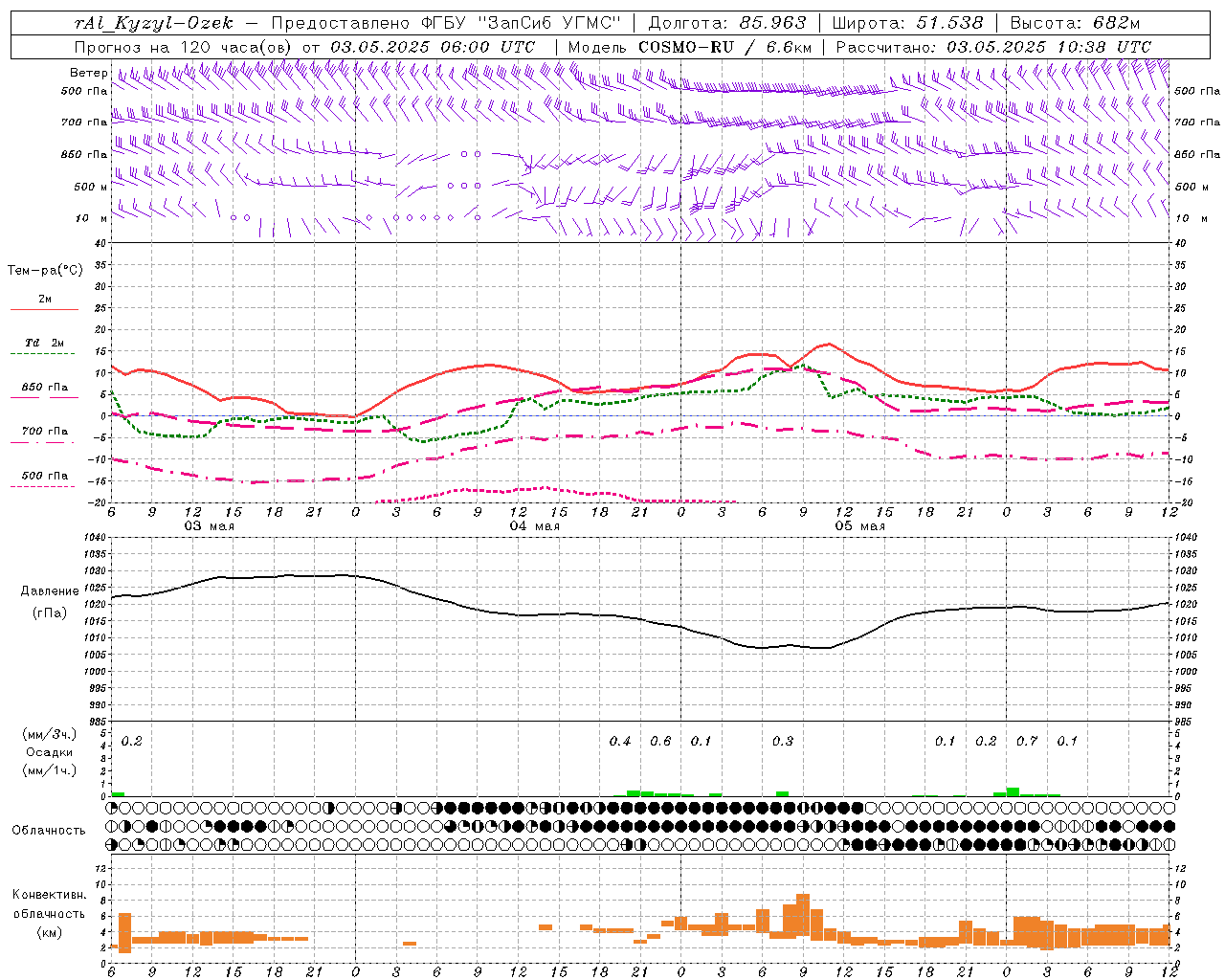Click the Широта: 51.538 value
The height and width of the screenshot is (980, 1225).
(907, 23)
